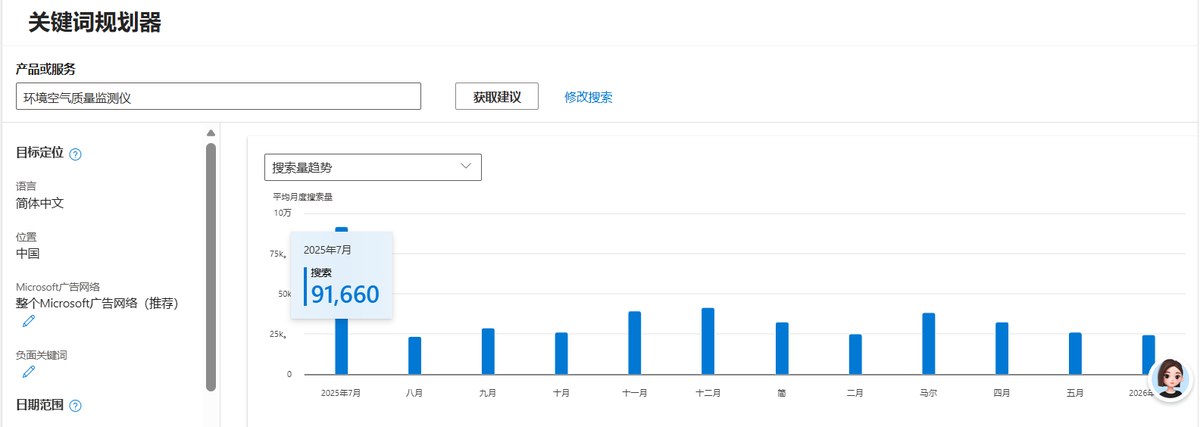Click the 九月 bar in chart
Viewport: 1200px width, 427px height.
pyautogui.click(x=488, y=351)
